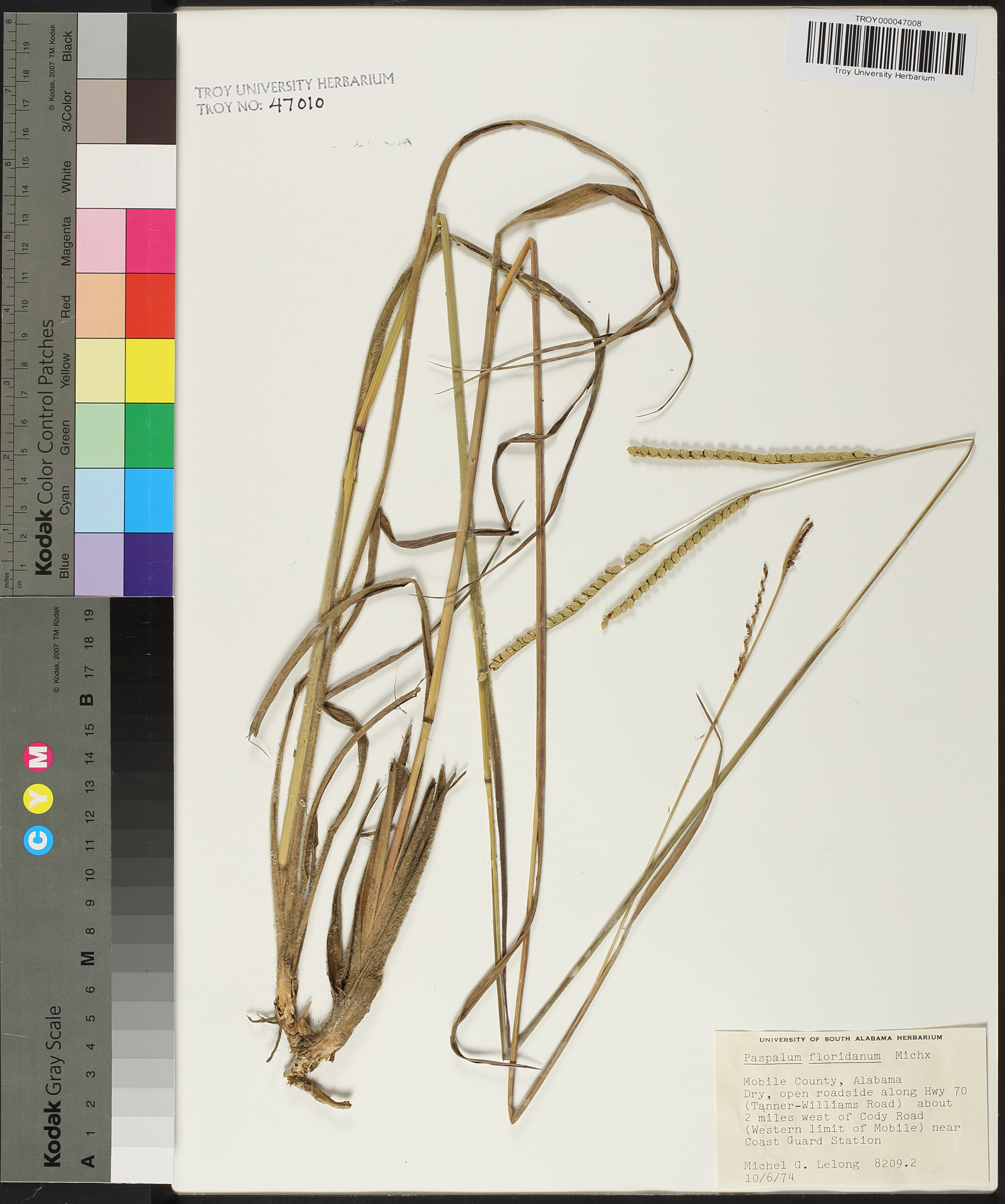Viewport: 1005px width, 1204px height.
Task: Click '2 miles west of Cody Road' line
Action: point(834,1116)
